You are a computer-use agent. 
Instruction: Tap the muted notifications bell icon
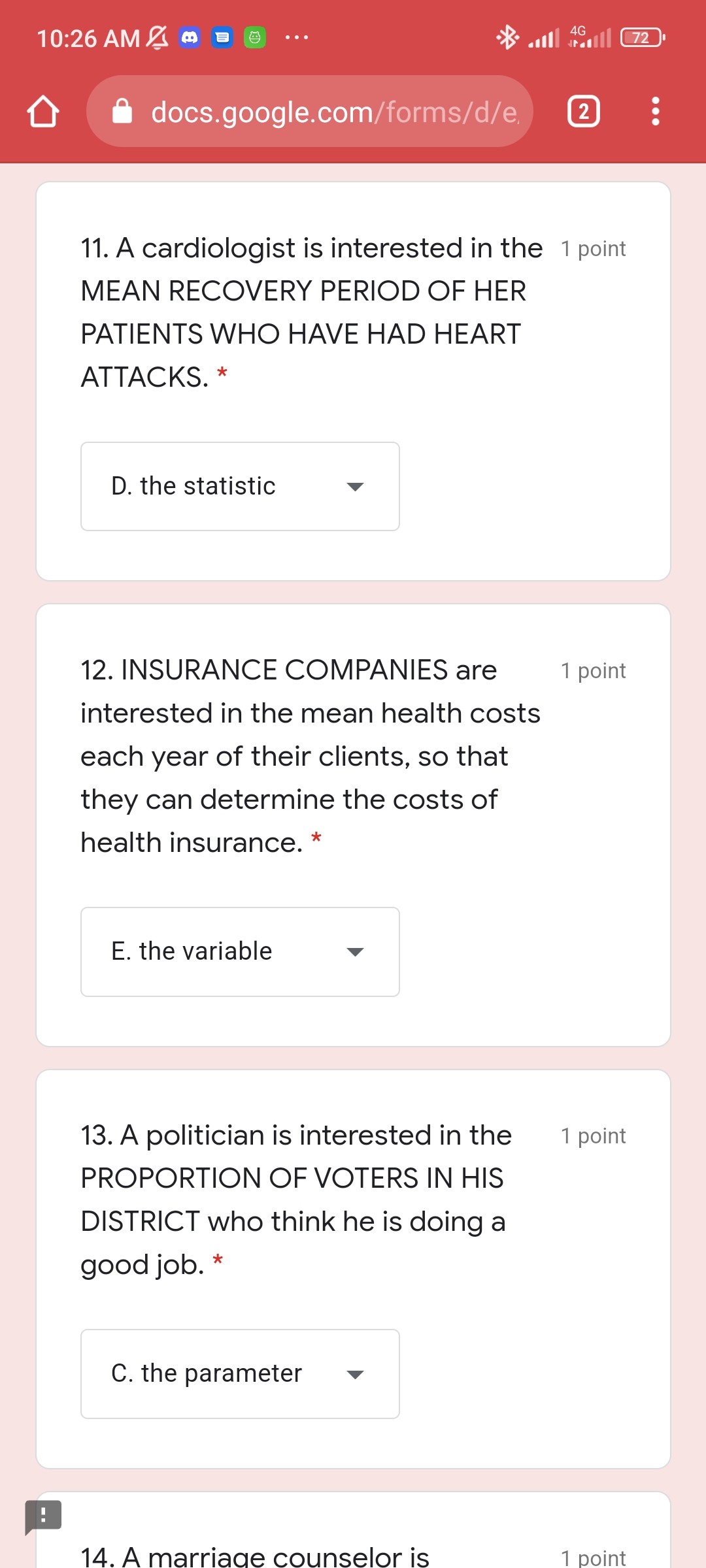[x=157, y=38]
